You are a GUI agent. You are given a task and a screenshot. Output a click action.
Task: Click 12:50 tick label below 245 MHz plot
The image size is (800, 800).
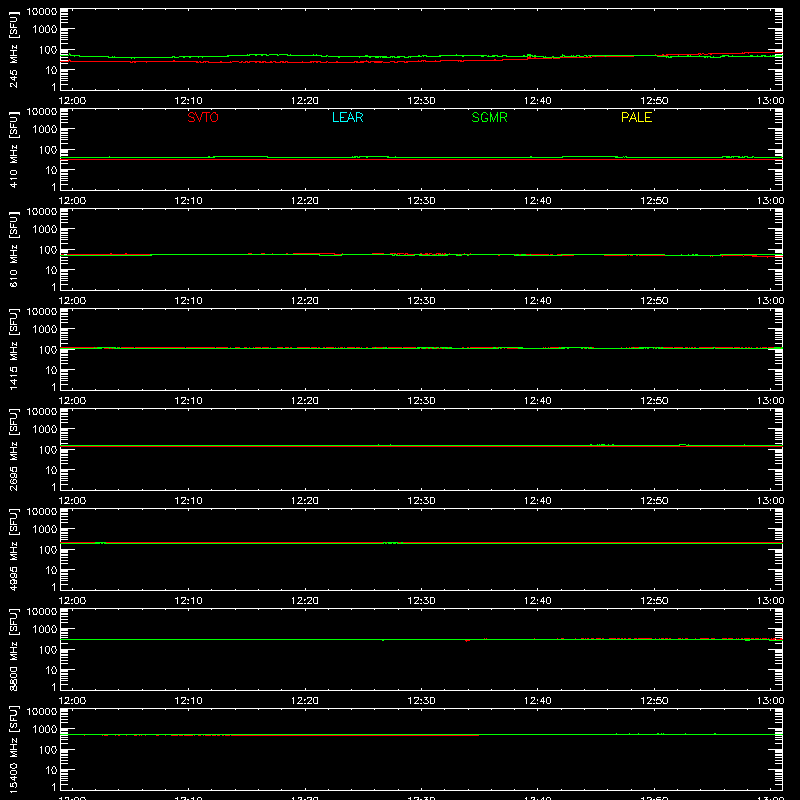(654, 101)
